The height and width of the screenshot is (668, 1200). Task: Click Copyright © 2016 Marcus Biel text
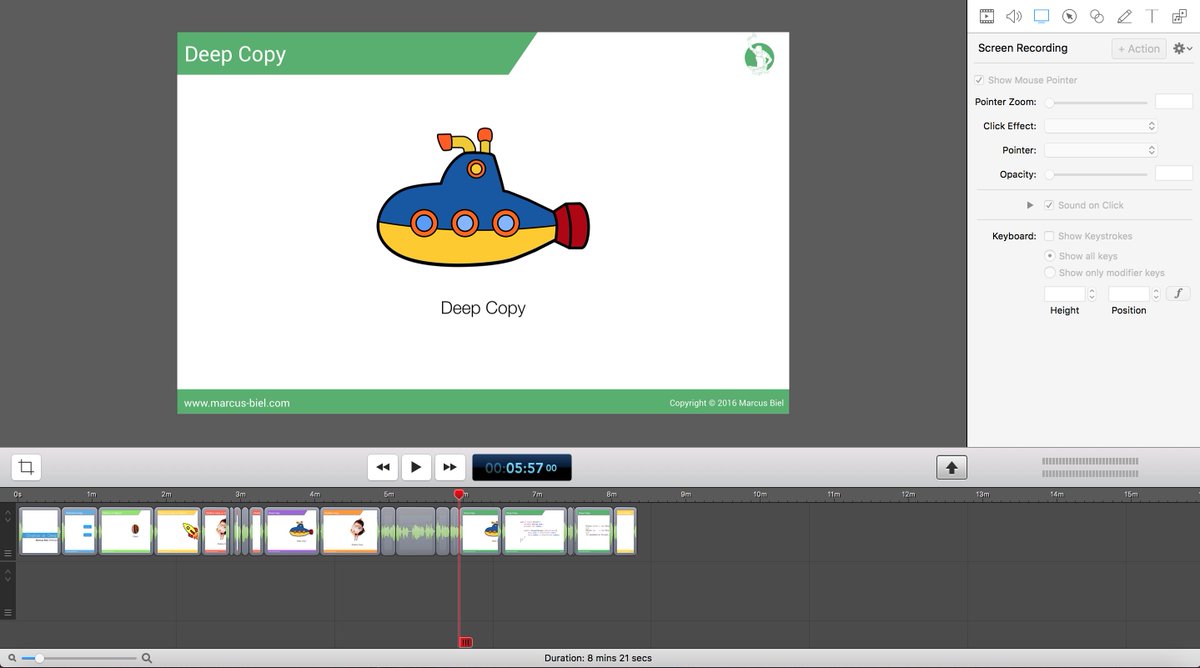click(x=727, y=403)
